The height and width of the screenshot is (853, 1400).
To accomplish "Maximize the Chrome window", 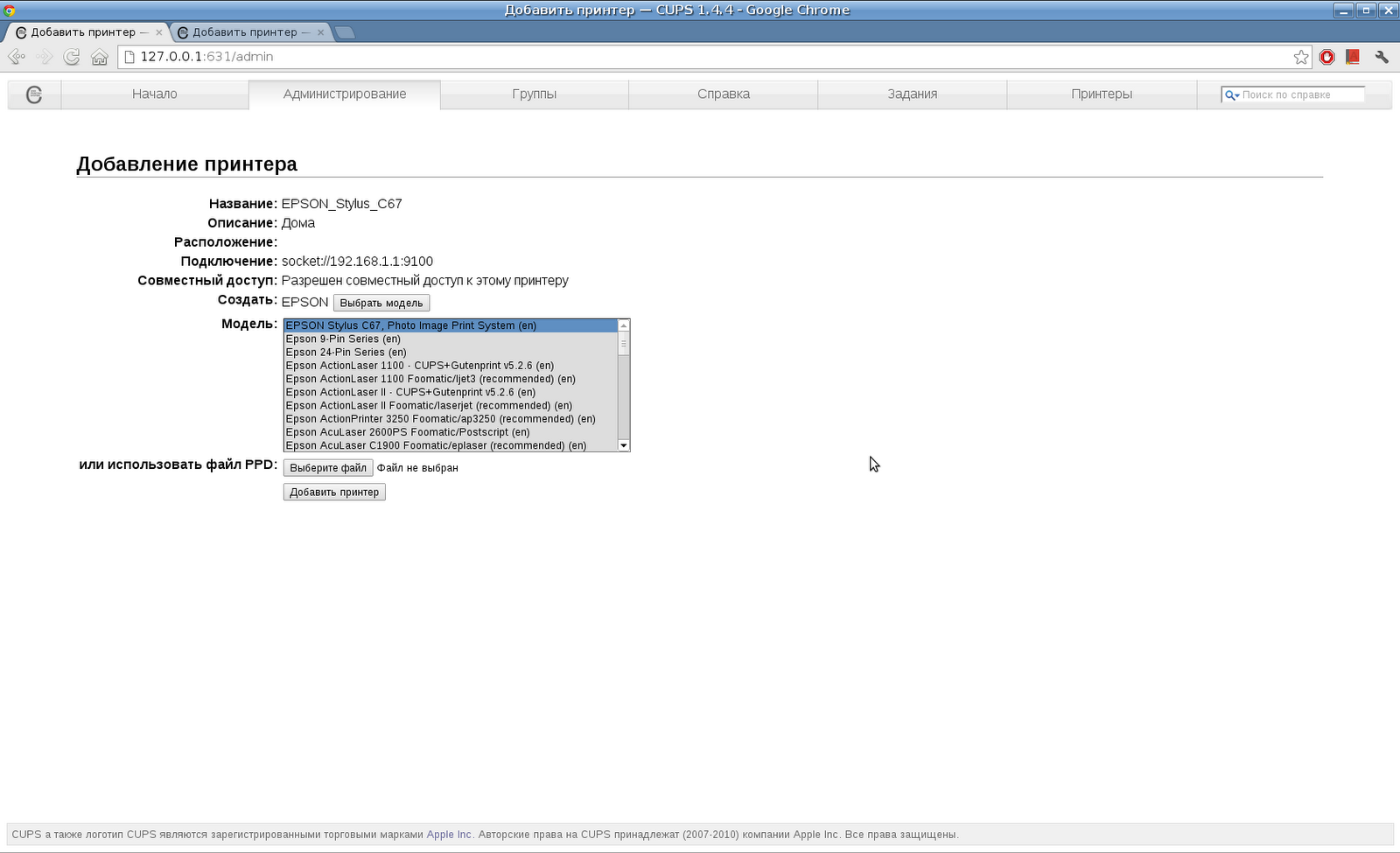I will click(x=1366, y=10).
